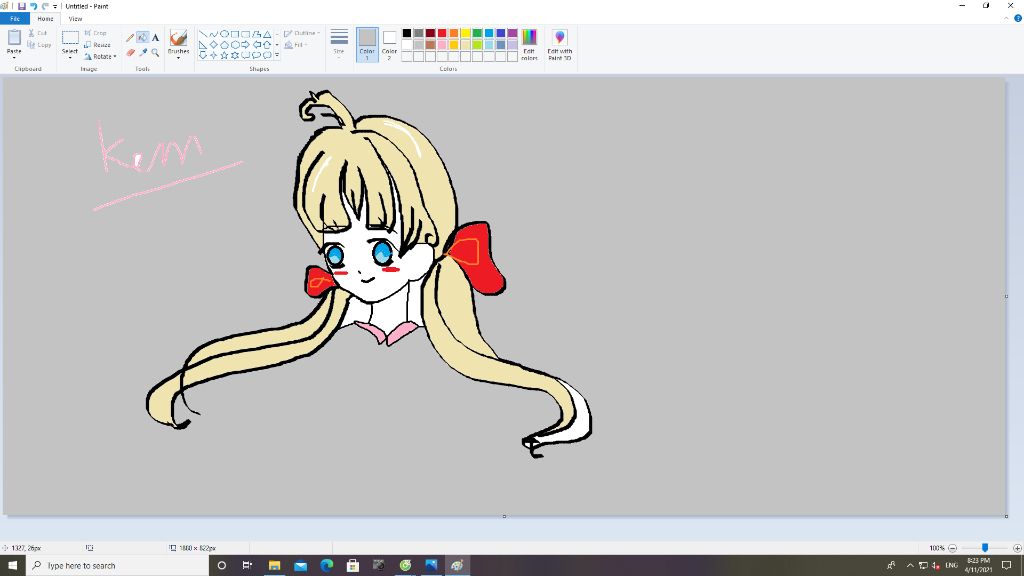The image size is (1024, 576).
Task: Select the Magnifier tool
Action: coord(155,52)
